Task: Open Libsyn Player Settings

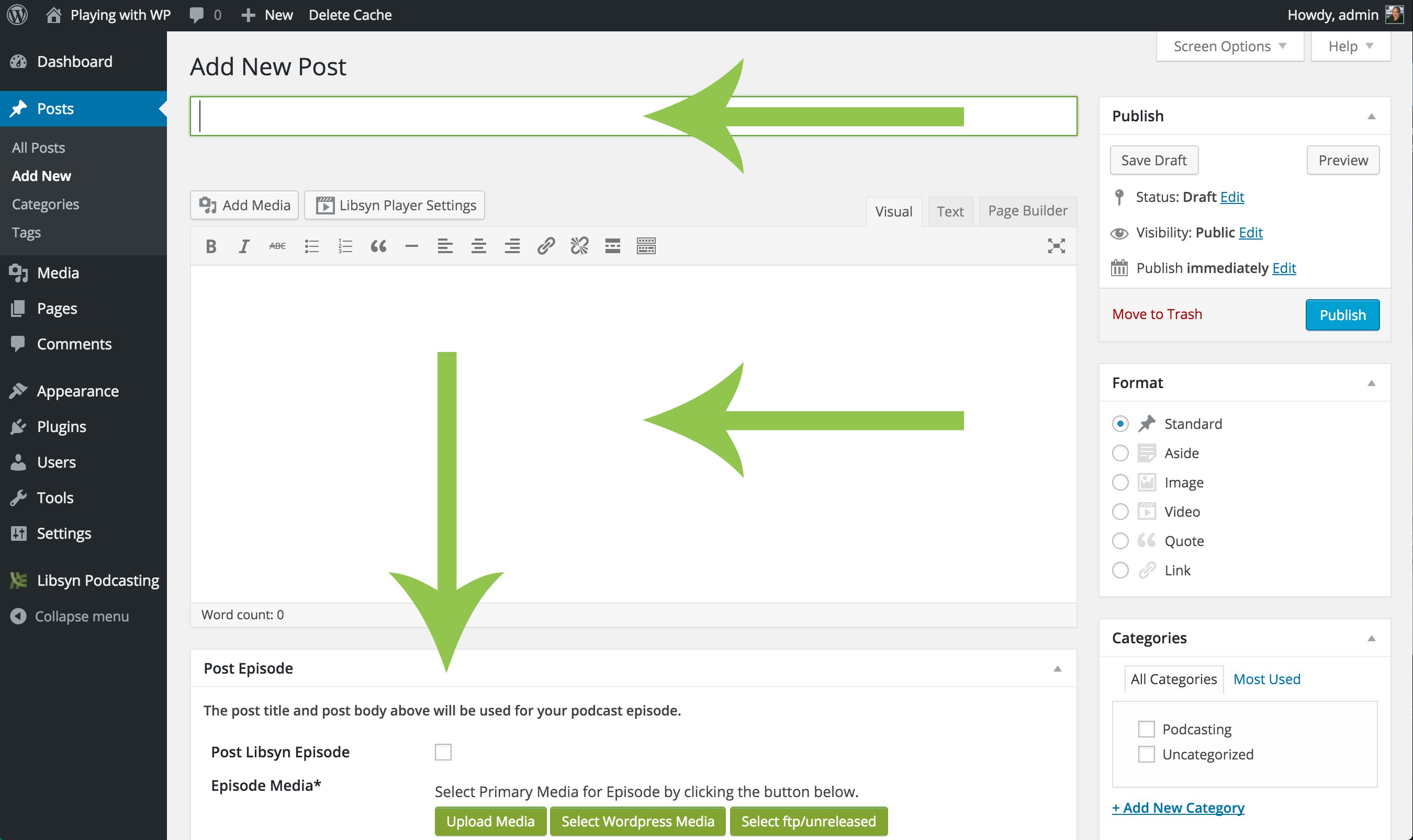Action: point(394,205)
